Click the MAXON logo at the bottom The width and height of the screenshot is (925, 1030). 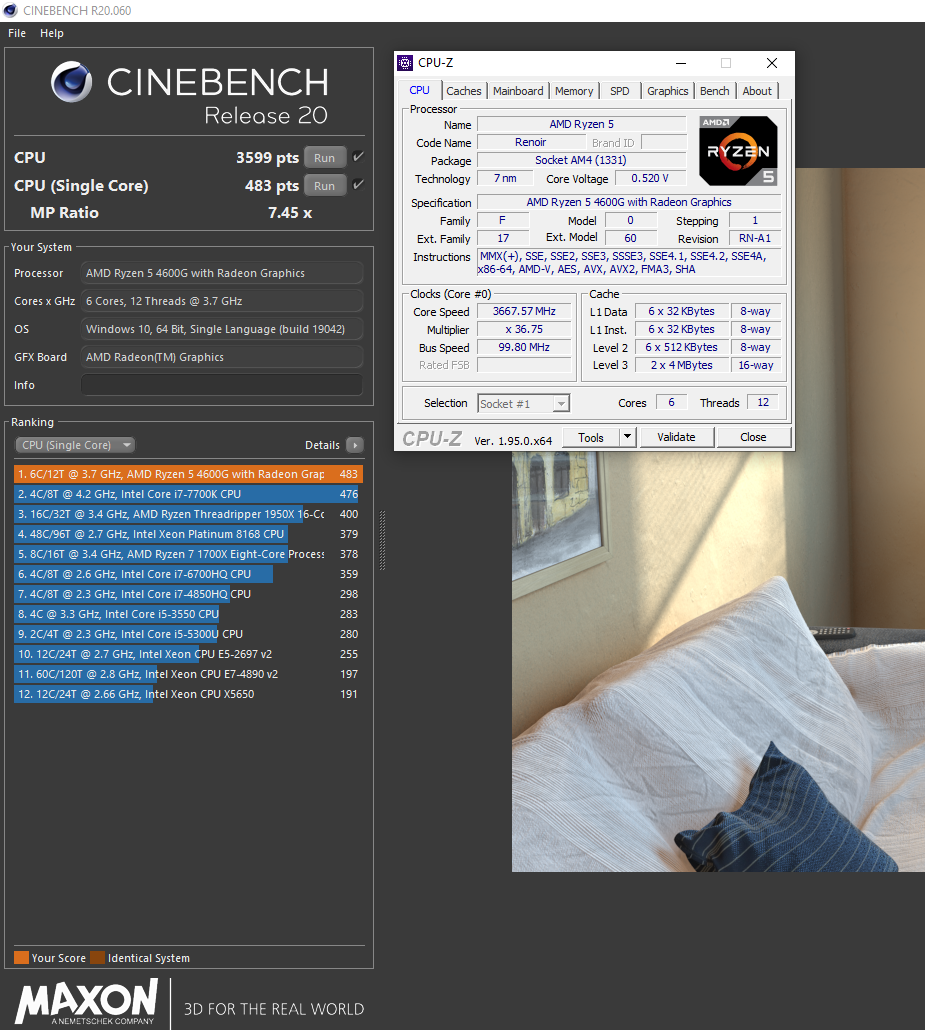click(x=87, y=1002)
